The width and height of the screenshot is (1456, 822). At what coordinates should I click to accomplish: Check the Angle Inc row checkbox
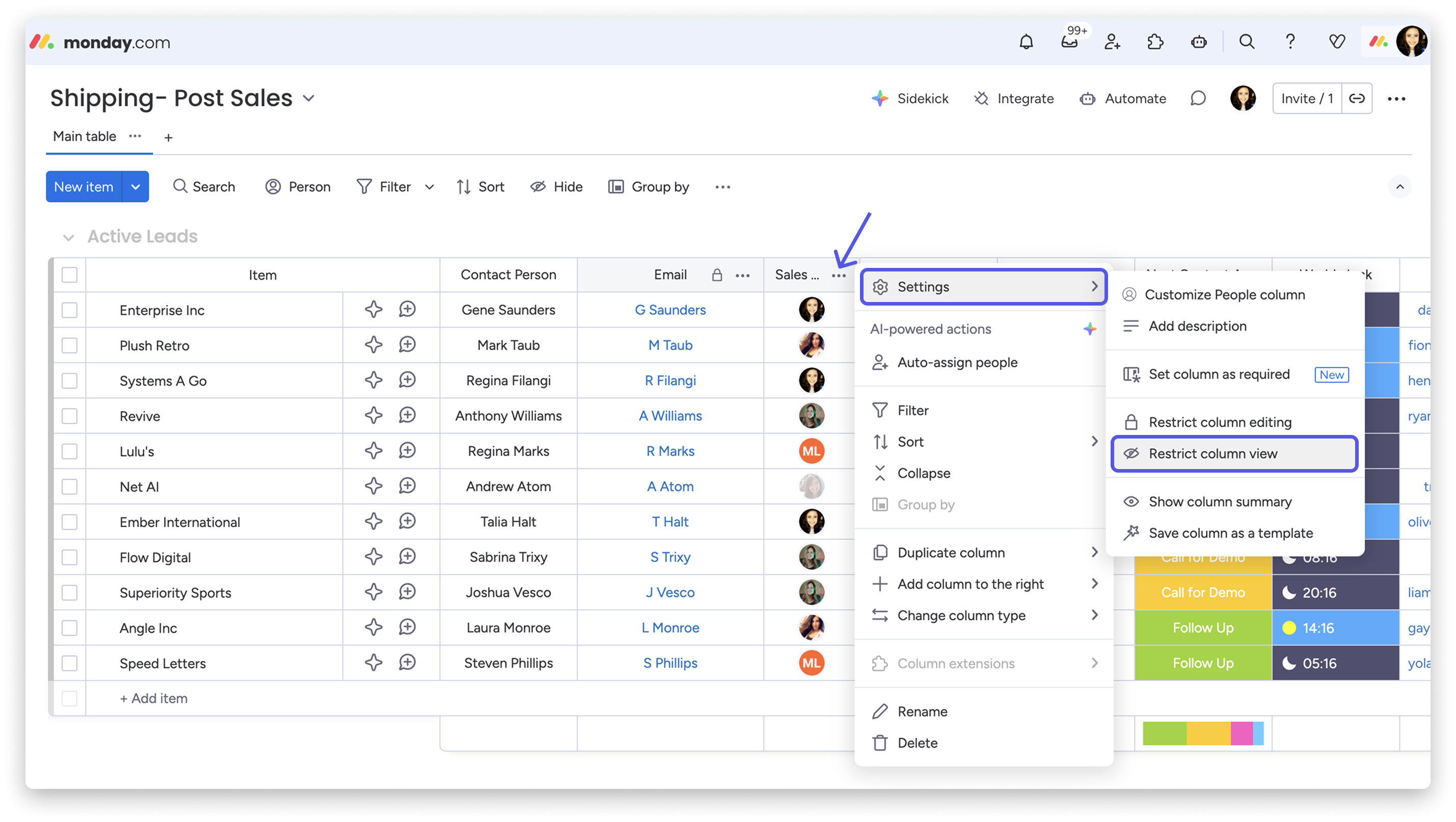(x=69, y=627)
